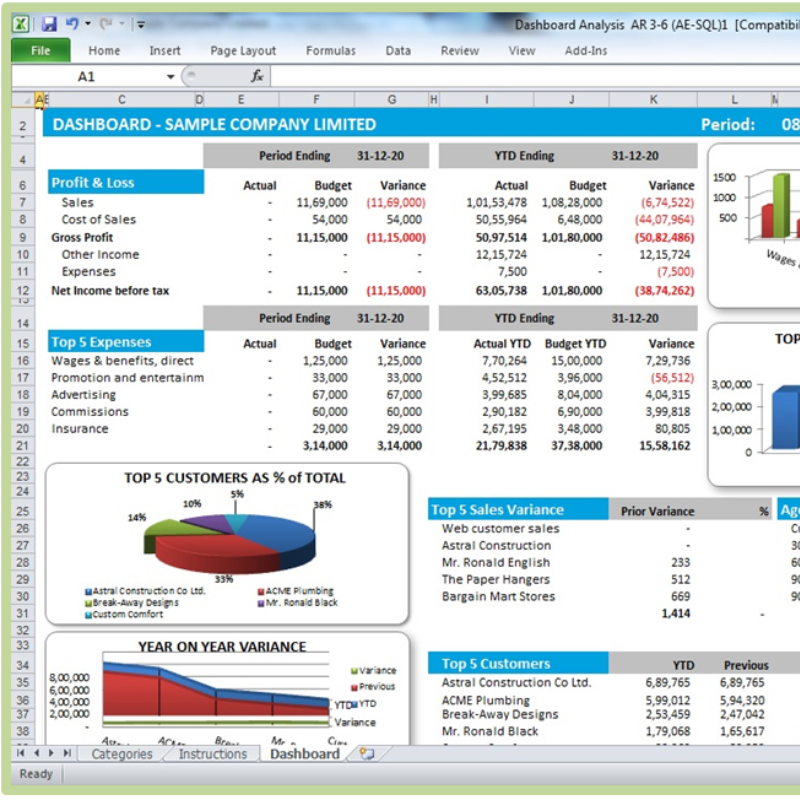Image resolution: width=800 pixels, height=800 pixels.
Task: Go to first sheet with navigation arrow
Action: (x=21, y=753)
